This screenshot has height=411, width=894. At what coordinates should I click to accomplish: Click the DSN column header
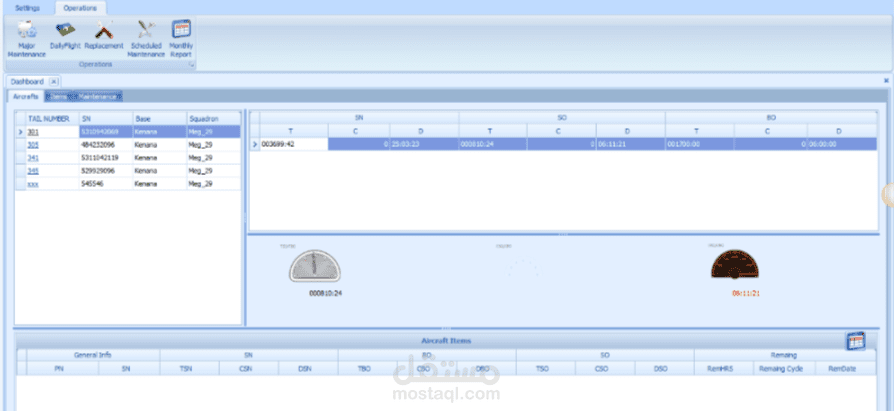point(308,369)
